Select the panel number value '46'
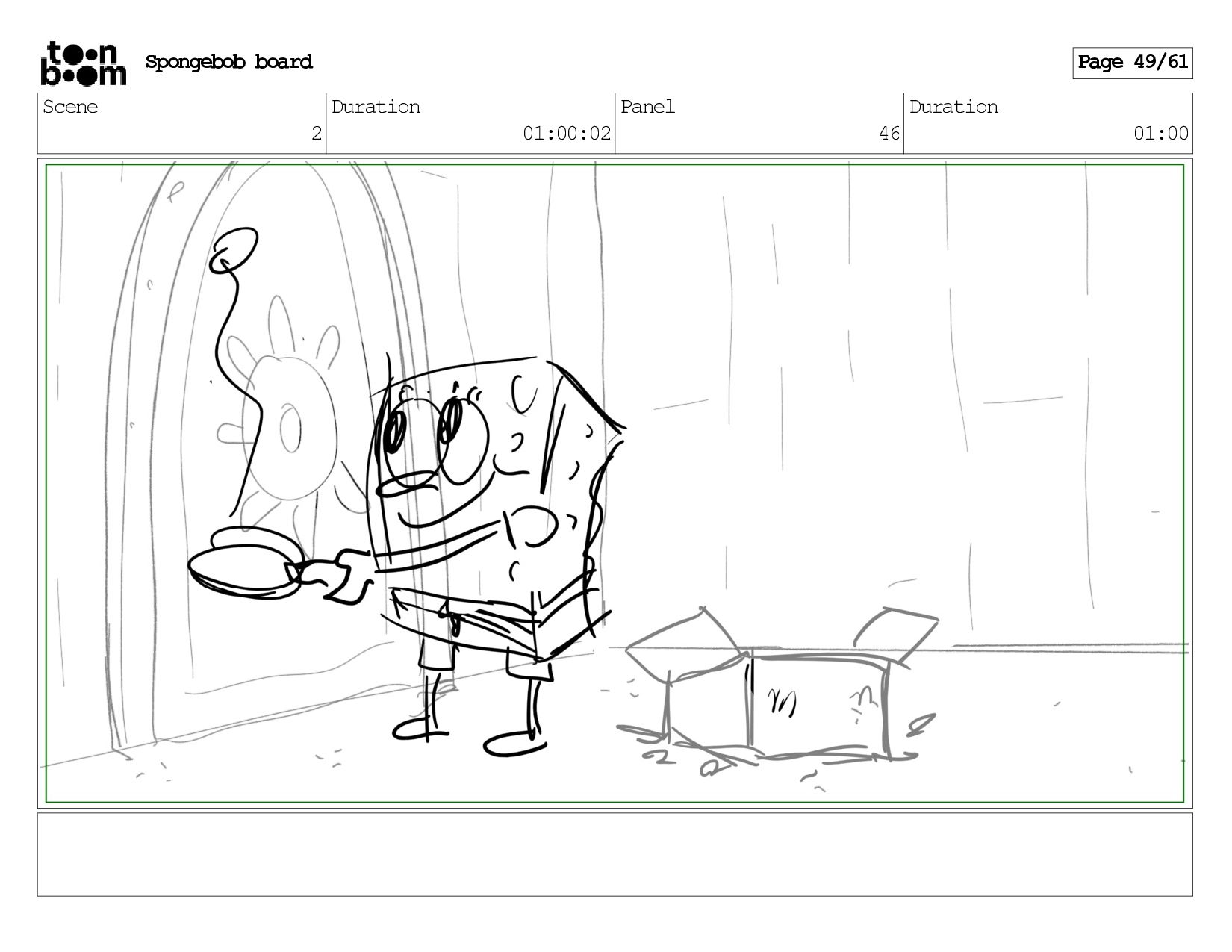Viewport: 1232px width, 952px height. pos(889,134)
